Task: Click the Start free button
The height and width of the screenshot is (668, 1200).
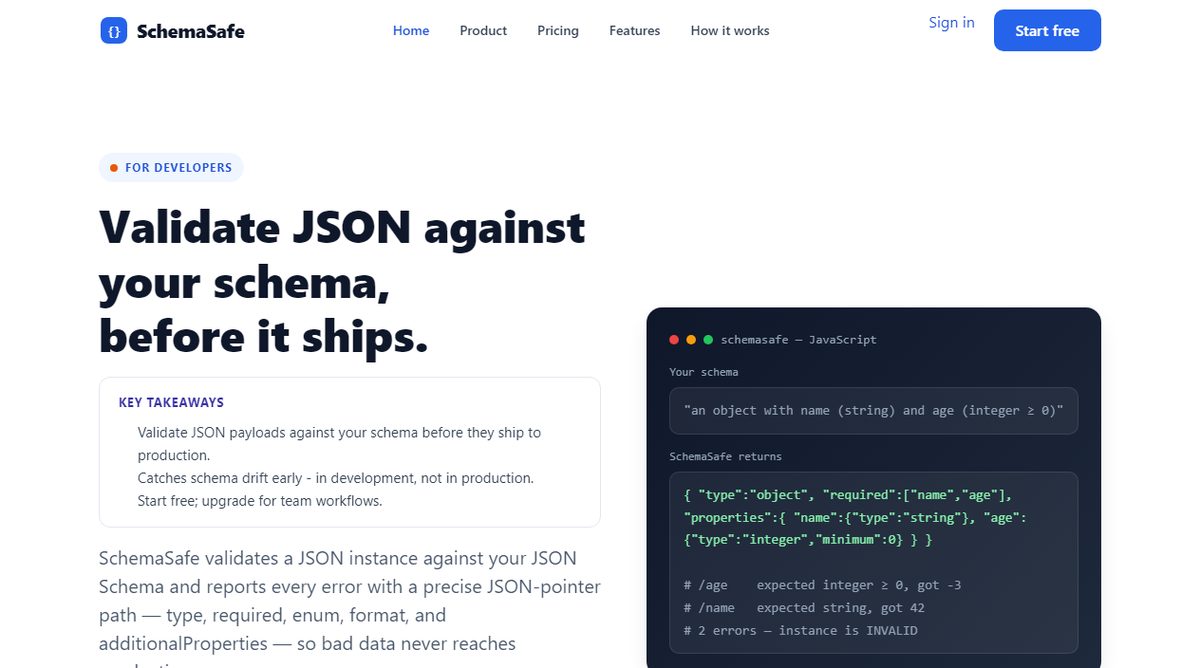Action: pyautogui.click(x=1047, y=30)
